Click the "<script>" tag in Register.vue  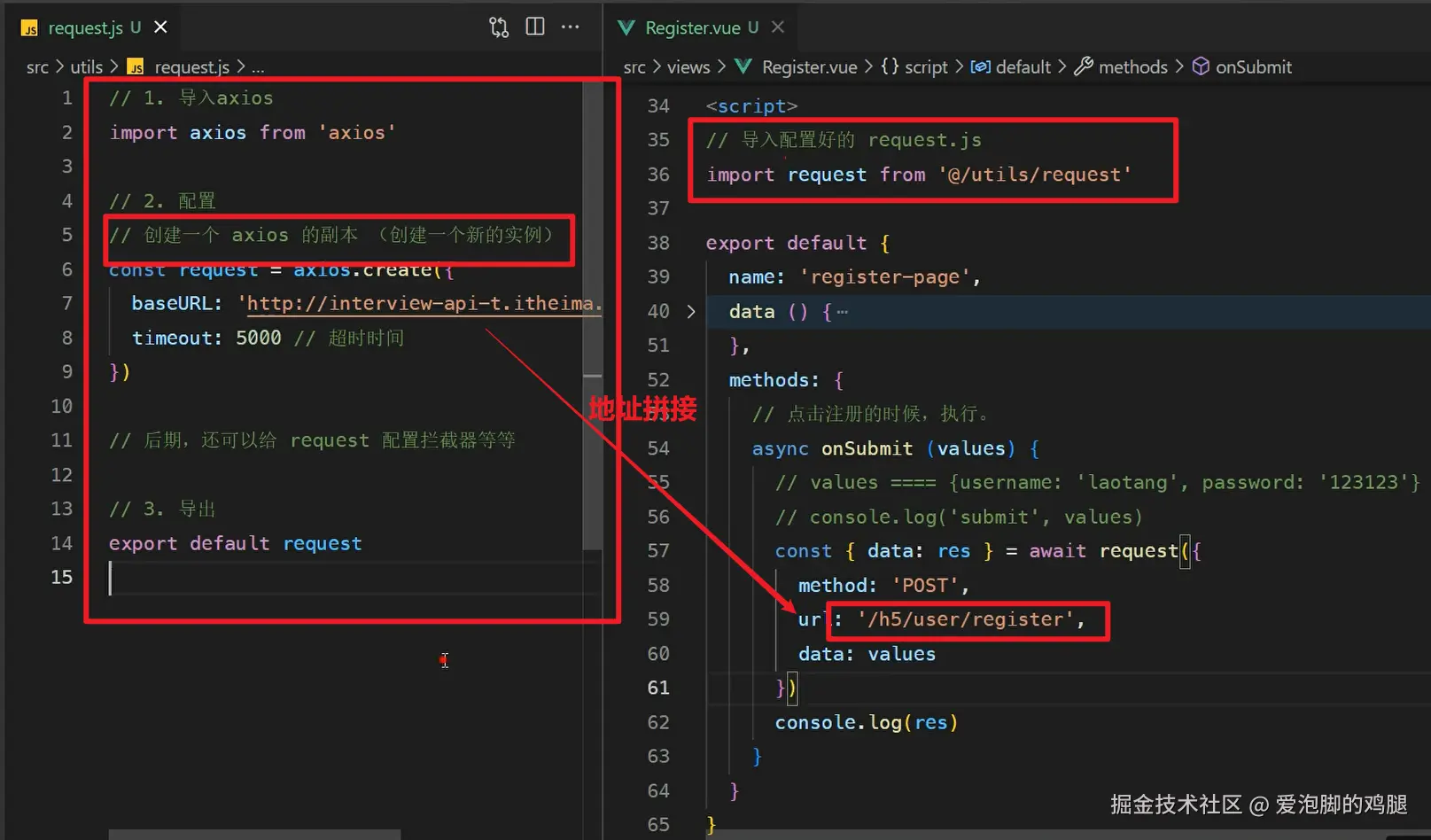[751, 106]
